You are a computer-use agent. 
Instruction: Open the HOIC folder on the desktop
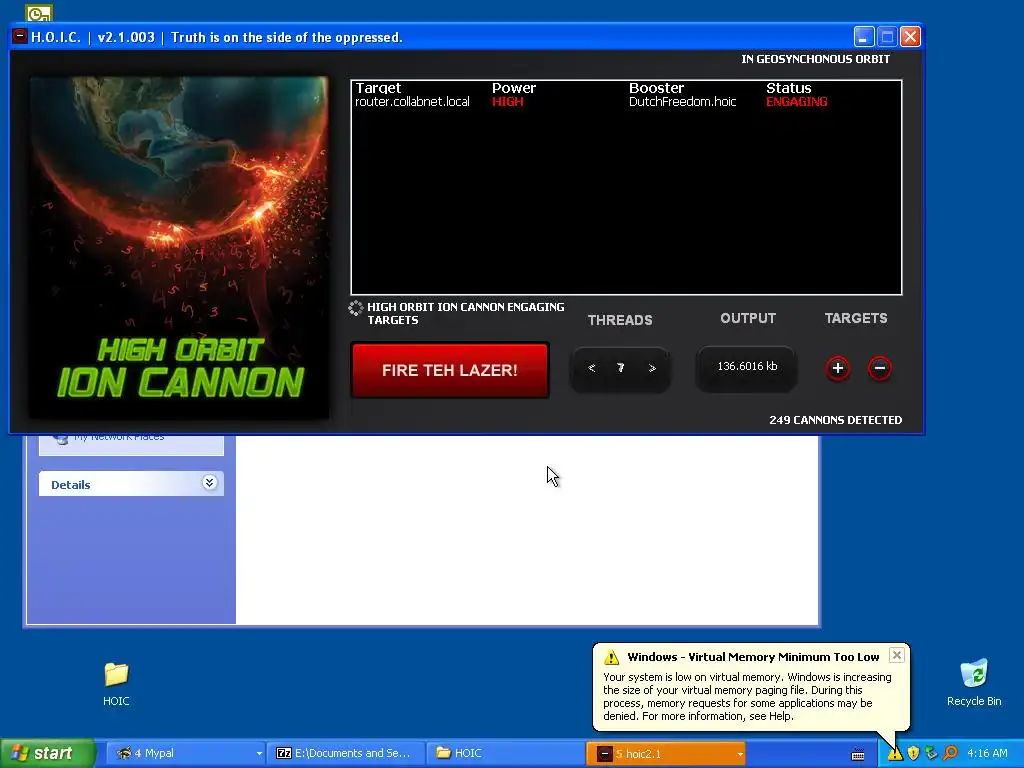(x=116, y=684)
